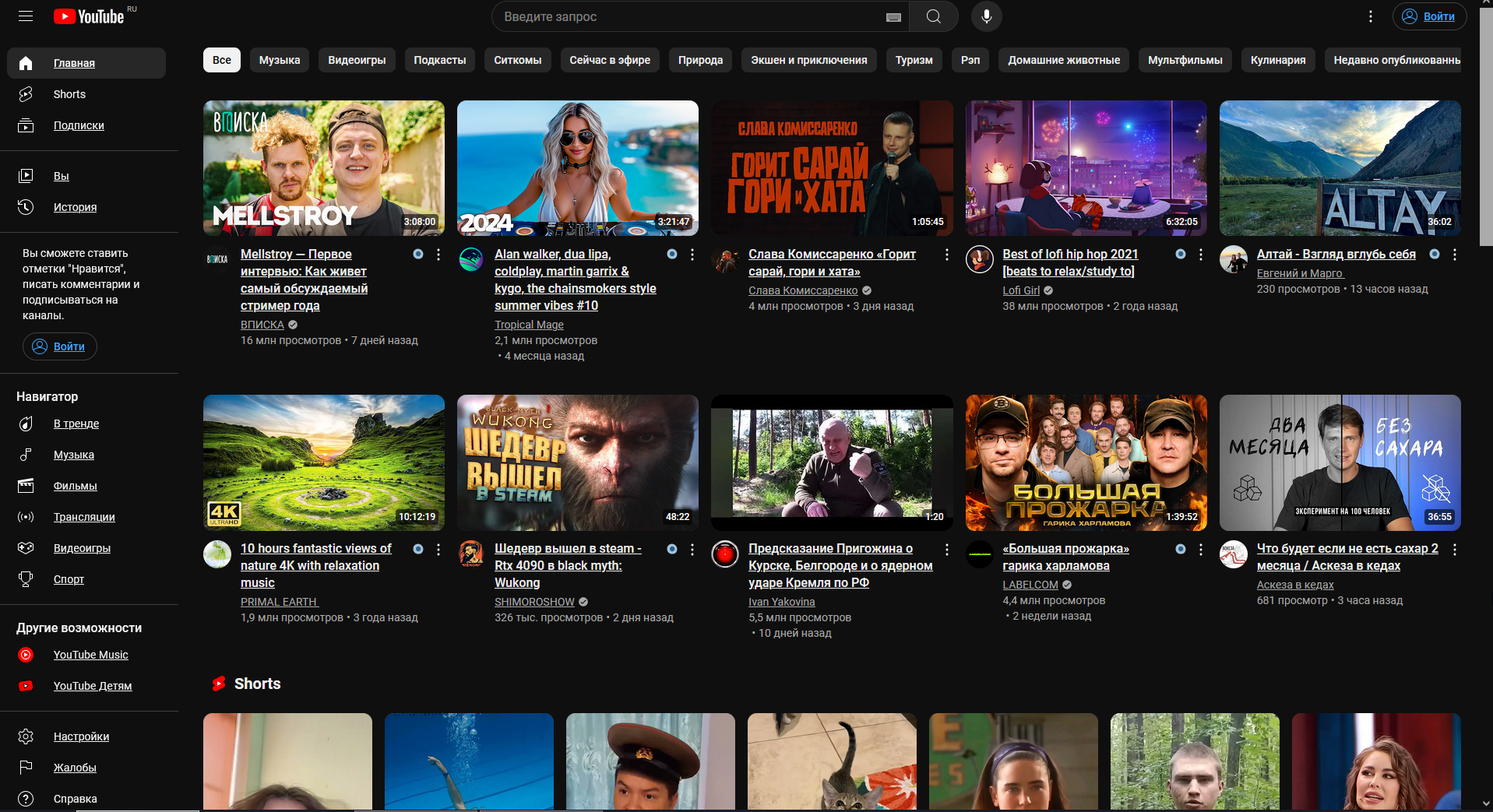Viewport: 1493px width, 812px height.
Task: Open more options for Mellstroy video
Action: point(438,255)
